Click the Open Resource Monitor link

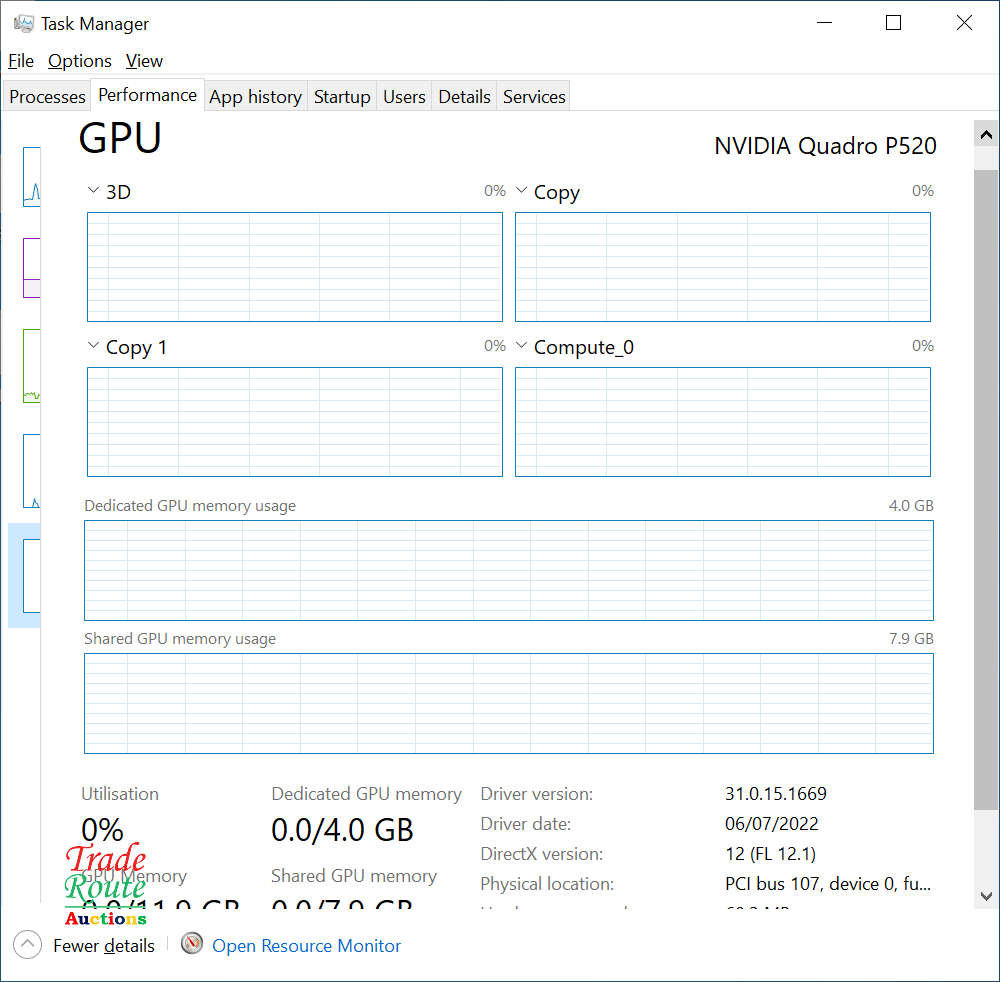click(x=306, y=946)
